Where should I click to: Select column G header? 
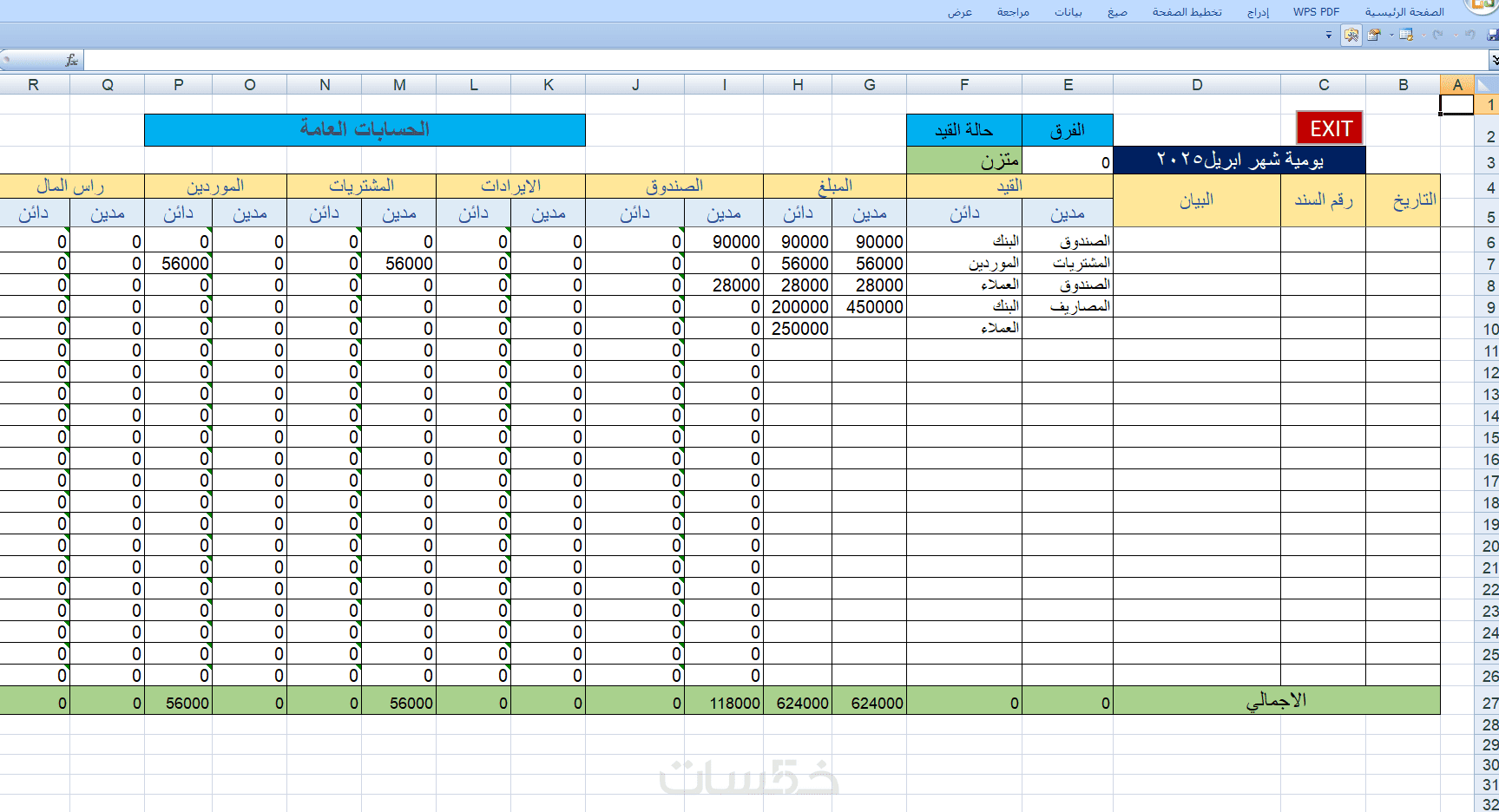(x=870, y=84)
